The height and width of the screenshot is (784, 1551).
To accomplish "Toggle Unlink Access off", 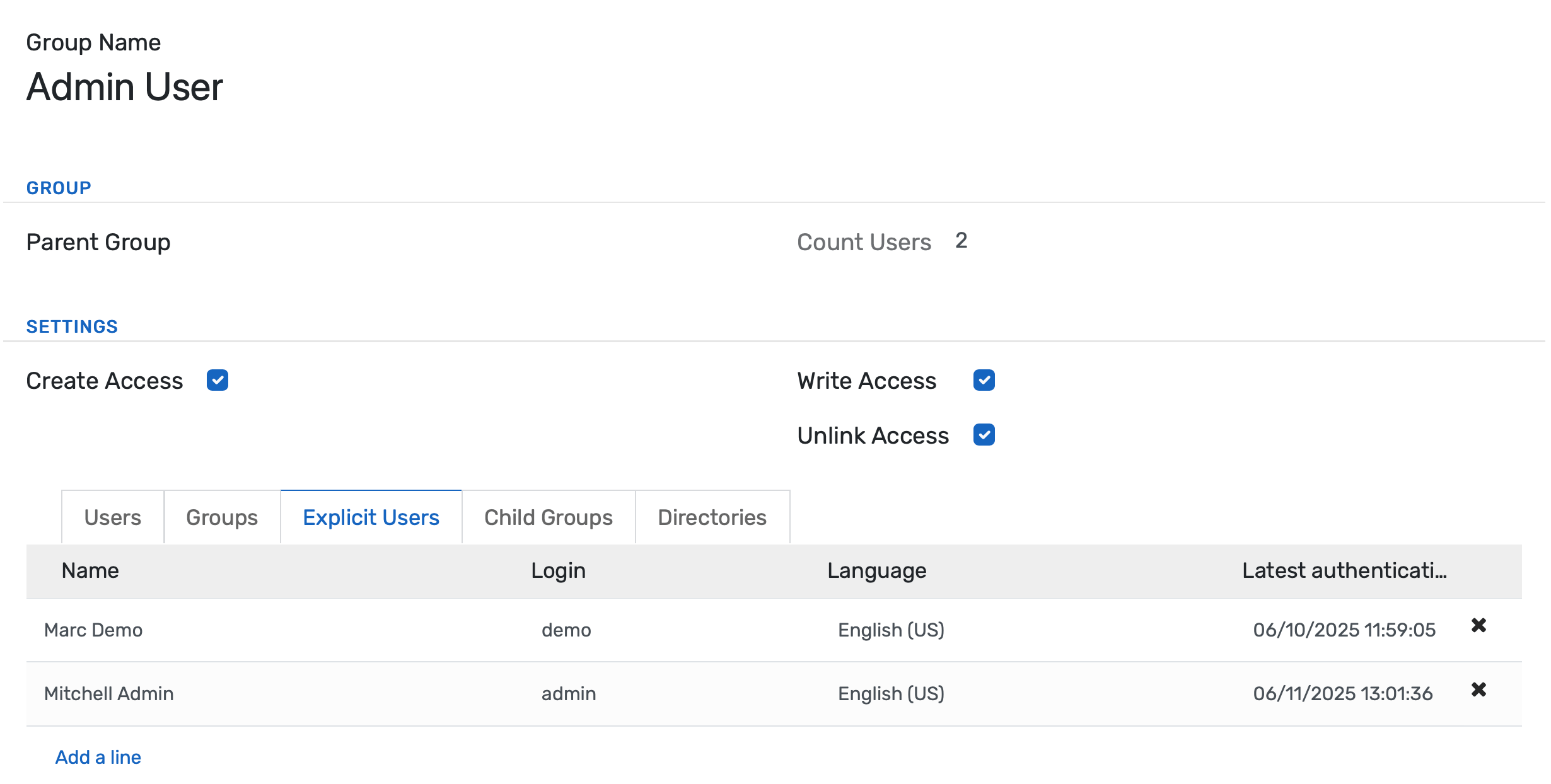I will (984, 435).
